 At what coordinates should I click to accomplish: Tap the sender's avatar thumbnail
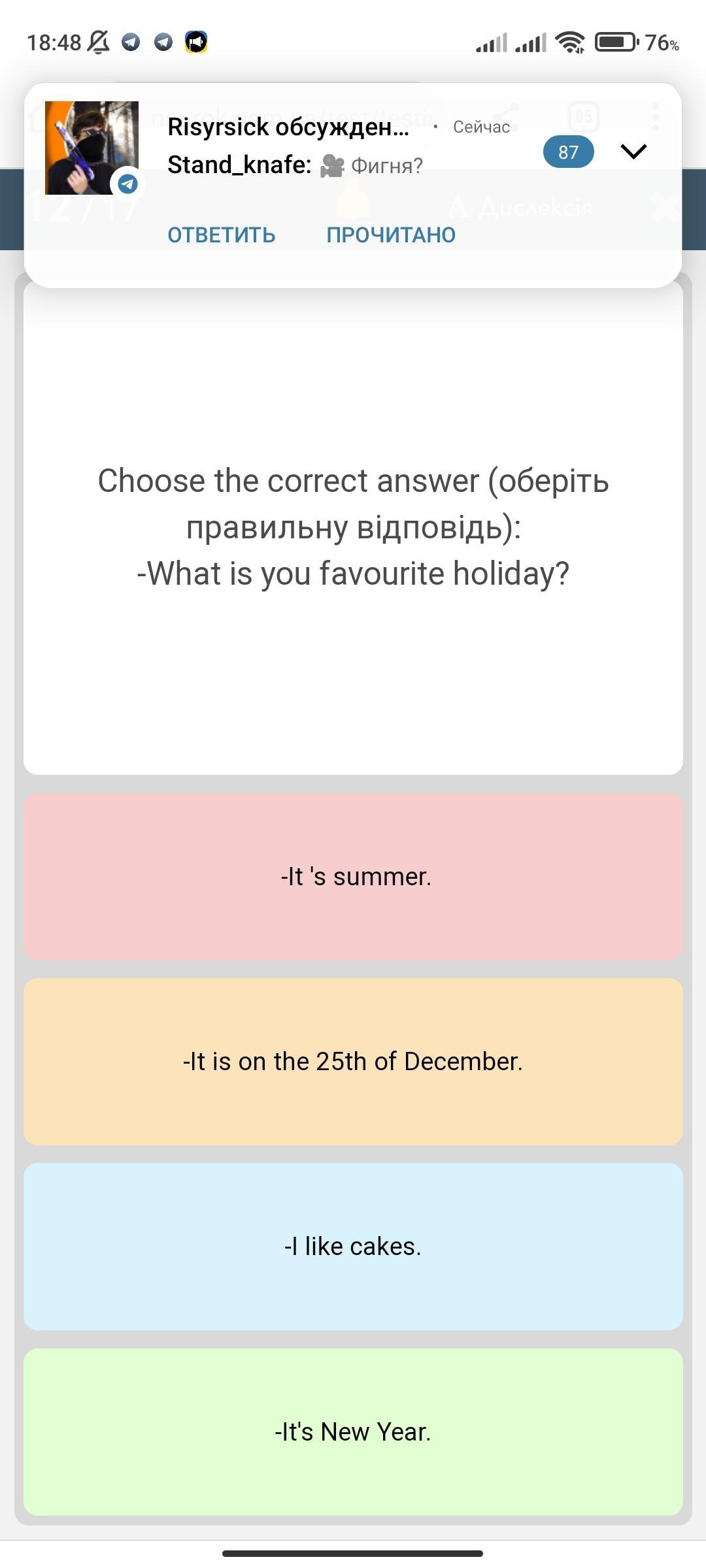[x=92, y=148]
